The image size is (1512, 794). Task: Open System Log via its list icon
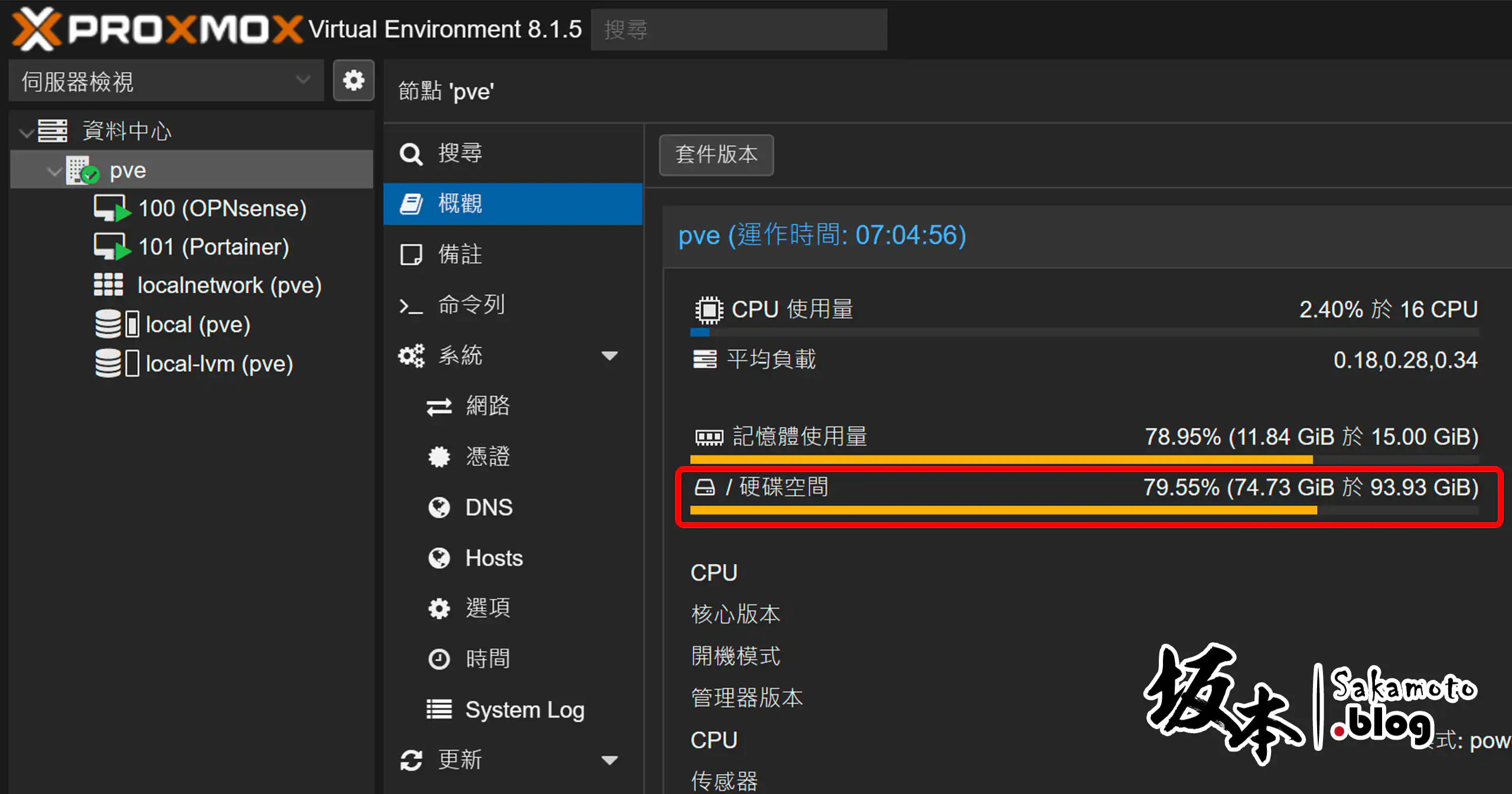(438, 709)
